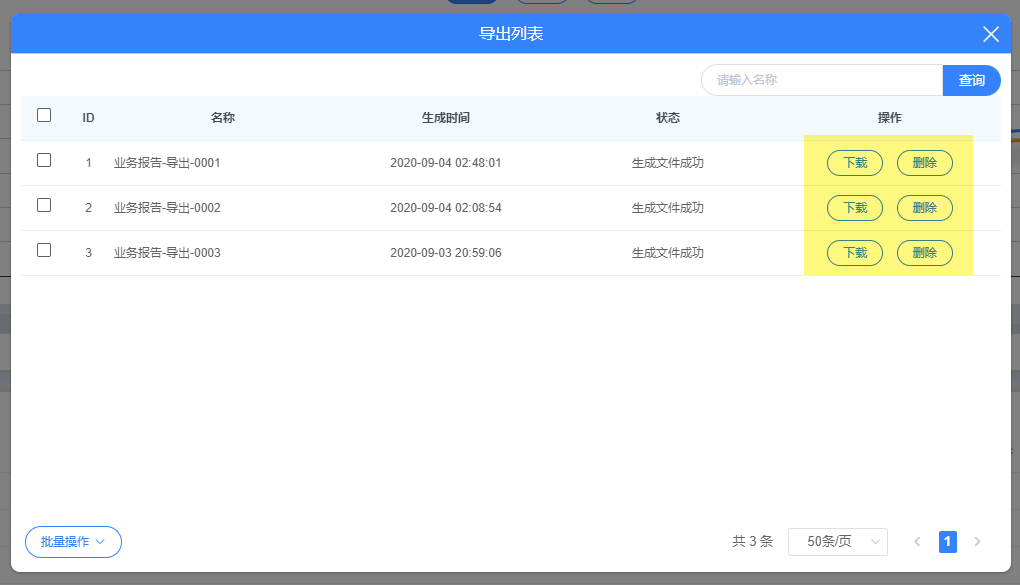Viewport: 1020px width, 585px height.
Task: Select page number 1 in pagination
Action: tap(948, 541)
